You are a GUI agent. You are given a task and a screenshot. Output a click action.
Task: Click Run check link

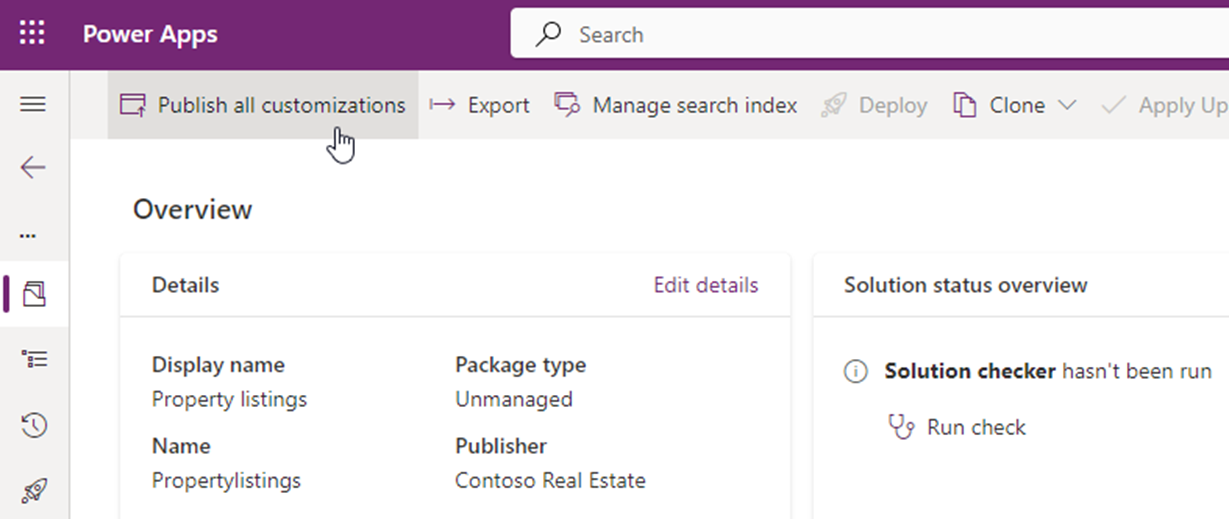[x=976, y=427]
